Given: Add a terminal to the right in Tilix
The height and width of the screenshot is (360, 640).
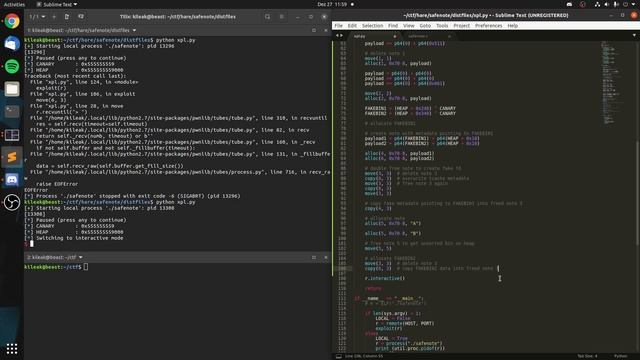Looking at the screenshot, I should click(x=67, y=17).
